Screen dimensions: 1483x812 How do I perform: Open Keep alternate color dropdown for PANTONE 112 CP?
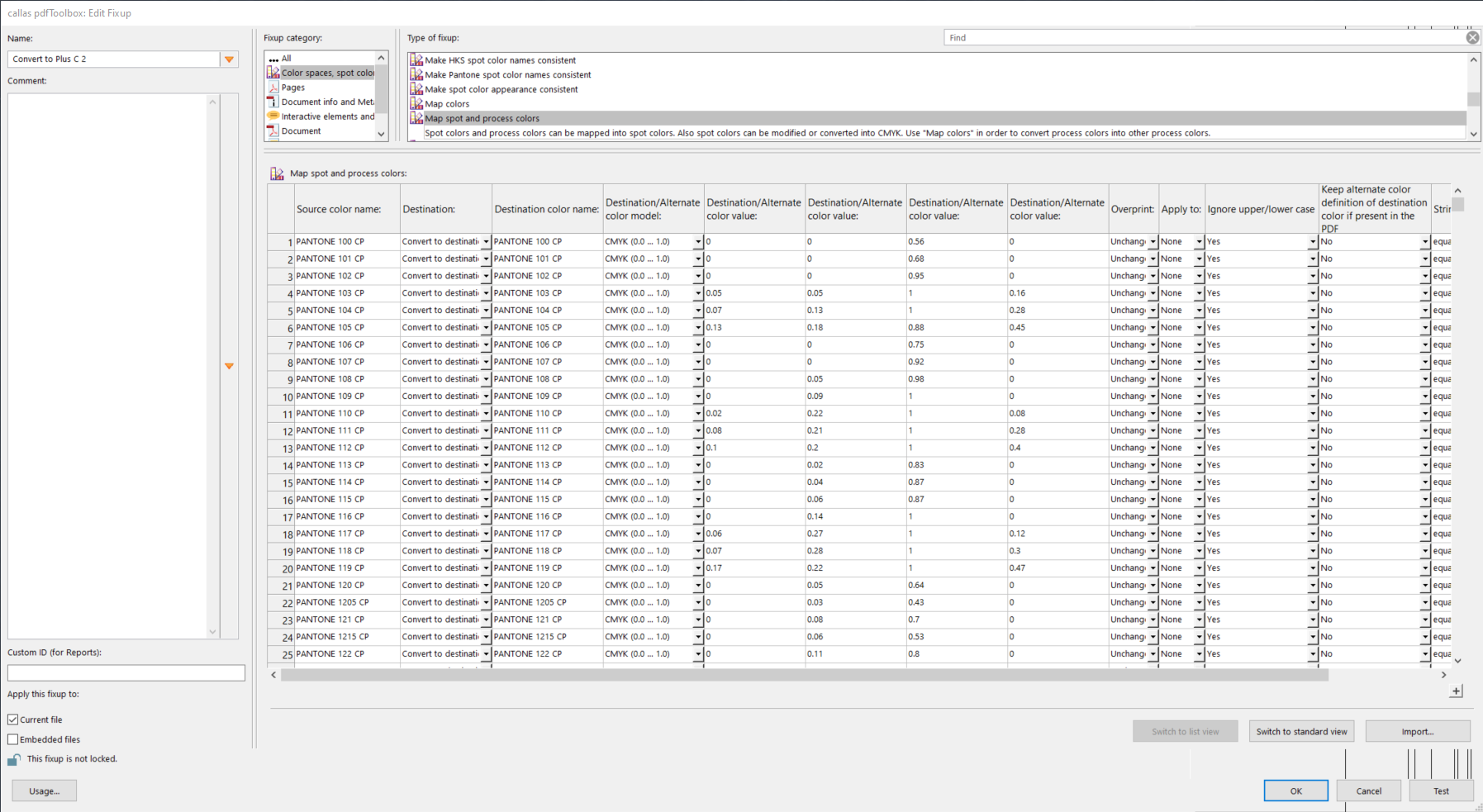point(1425,448)
